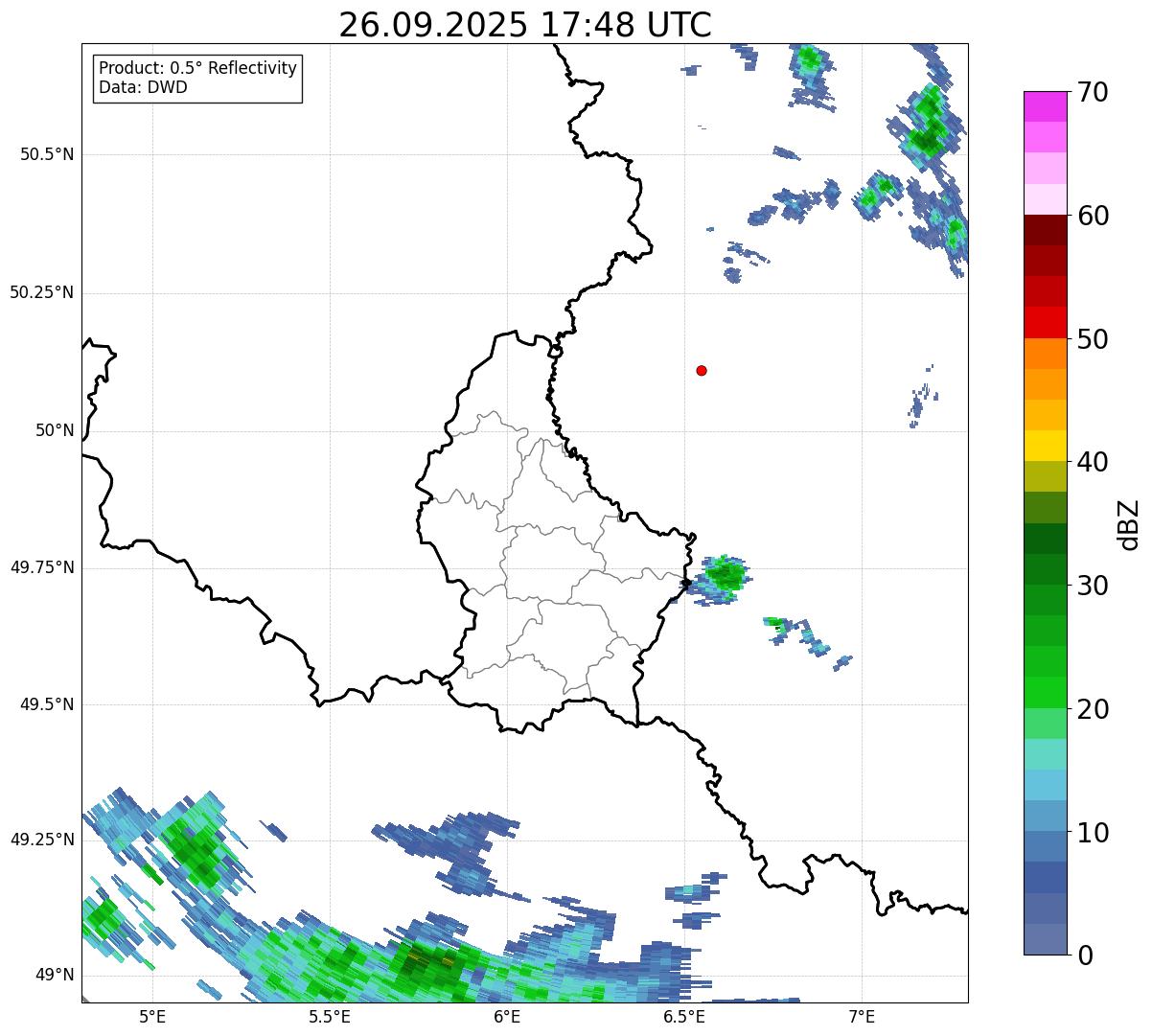Click the 49.5°N latitude label
This screenshot has height=1036, width=1152.
(47, 704)
